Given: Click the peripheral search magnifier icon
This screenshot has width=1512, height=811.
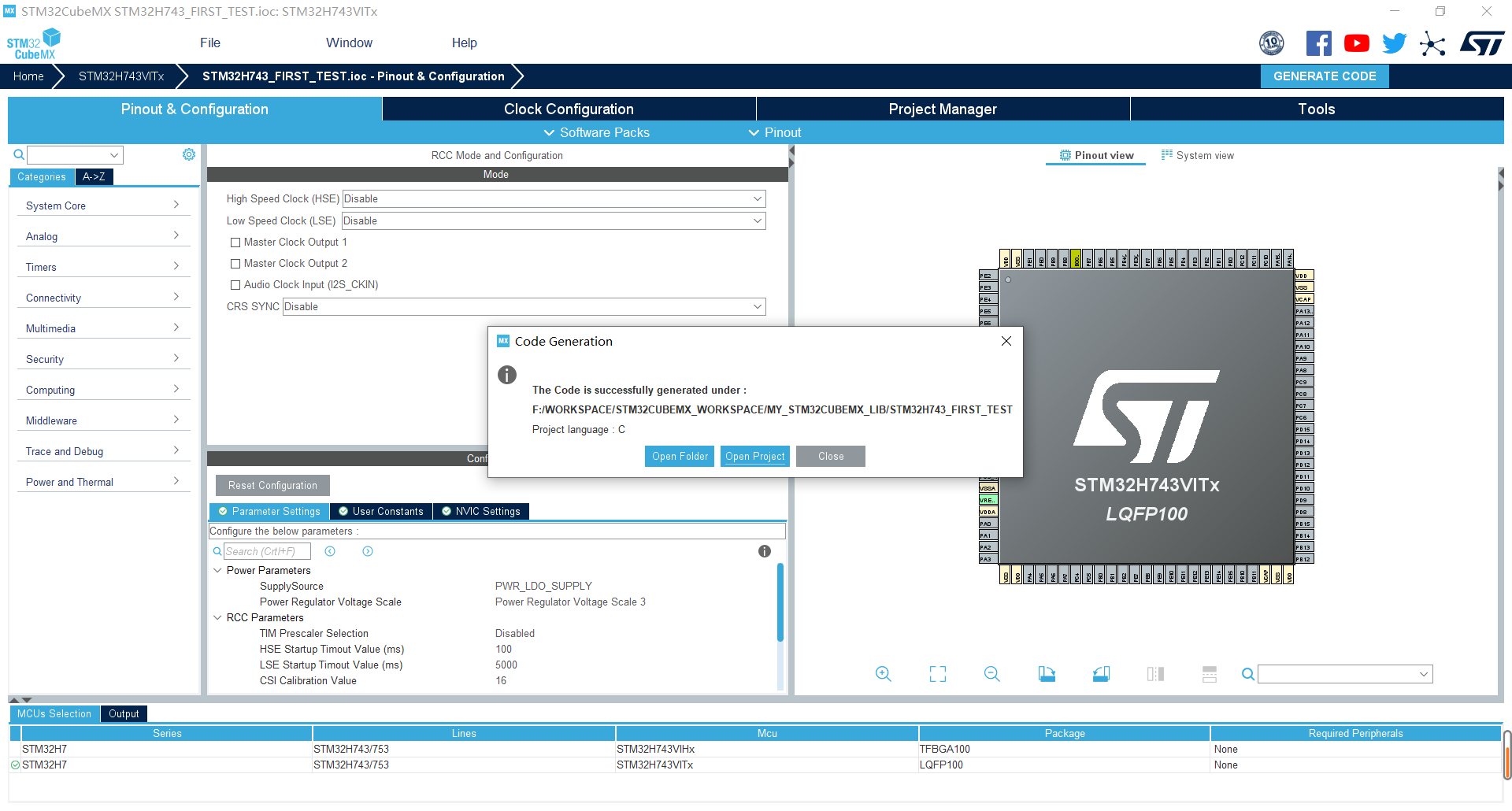Looking at the screenshot, I should pyautogui.click(x=19, y=154).
